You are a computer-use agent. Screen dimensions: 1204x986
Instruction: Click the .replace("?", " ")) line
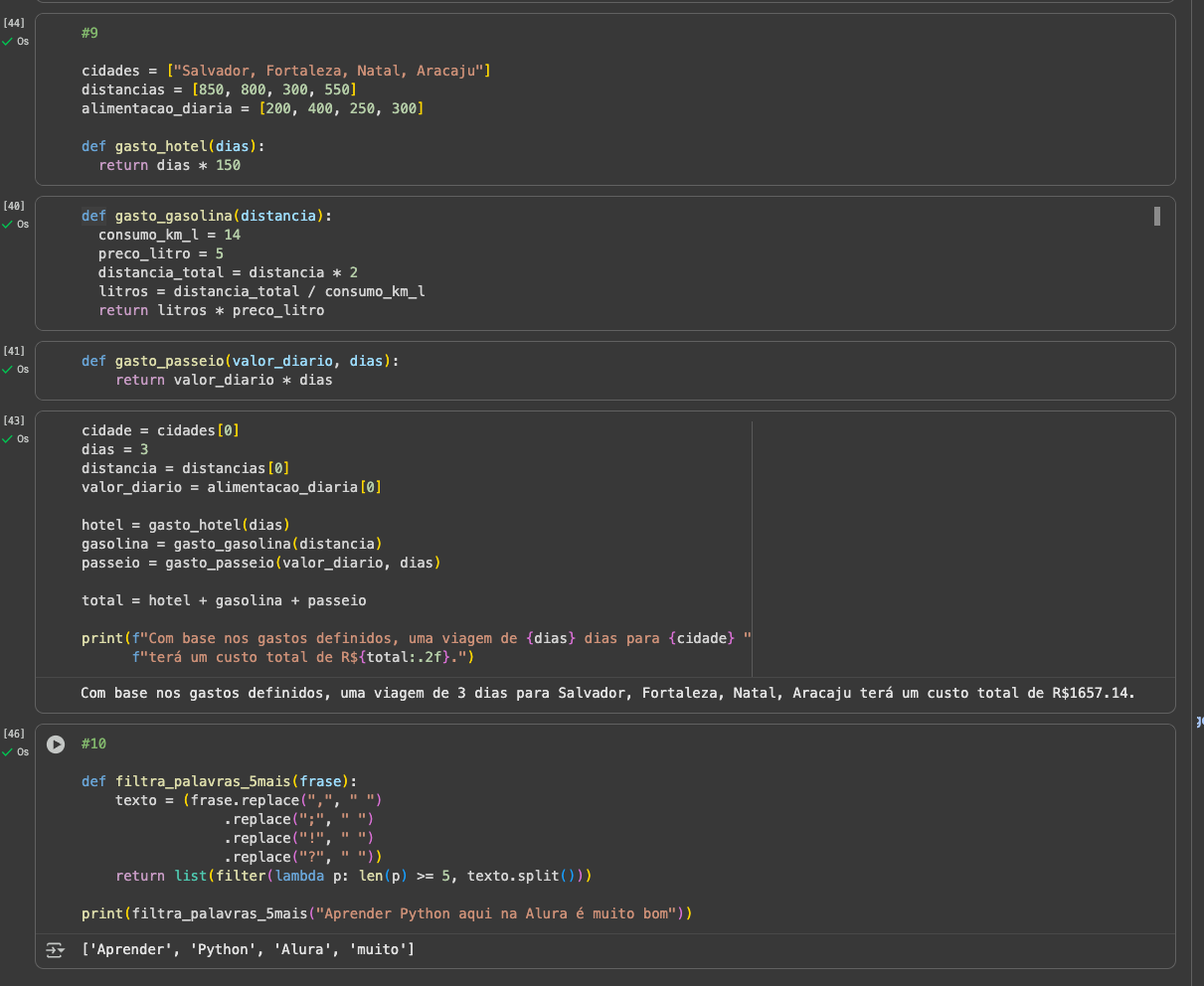[302, 857]
